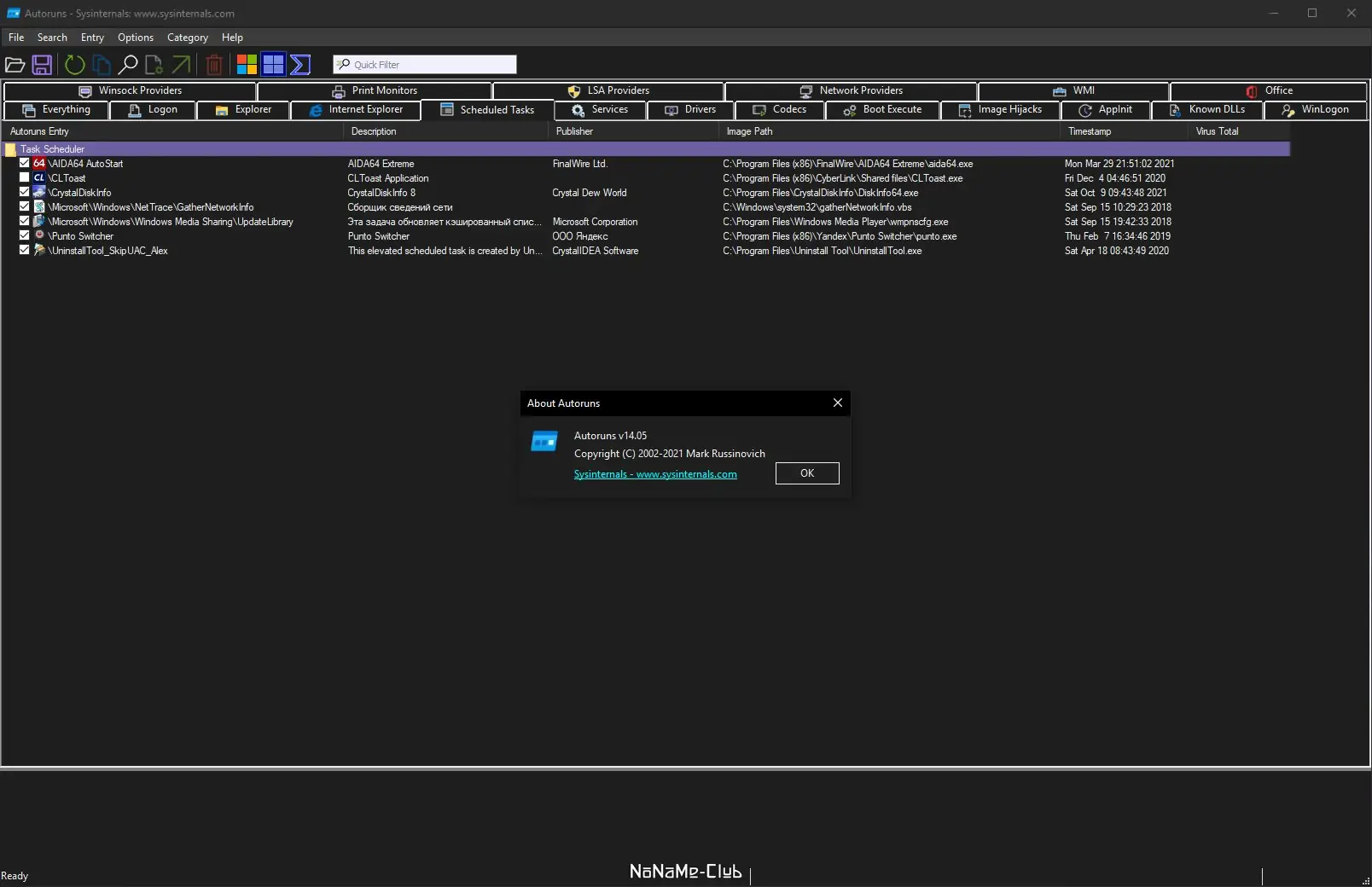This screenshot has height=887, width=1372.
Task: Click the Copy toolbar icon
Action: [102, 65]
